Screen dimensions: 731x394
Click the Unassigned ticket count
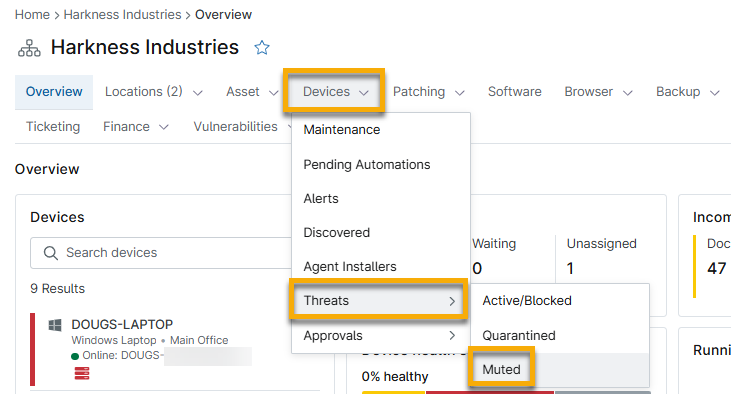tap(570, 269)
